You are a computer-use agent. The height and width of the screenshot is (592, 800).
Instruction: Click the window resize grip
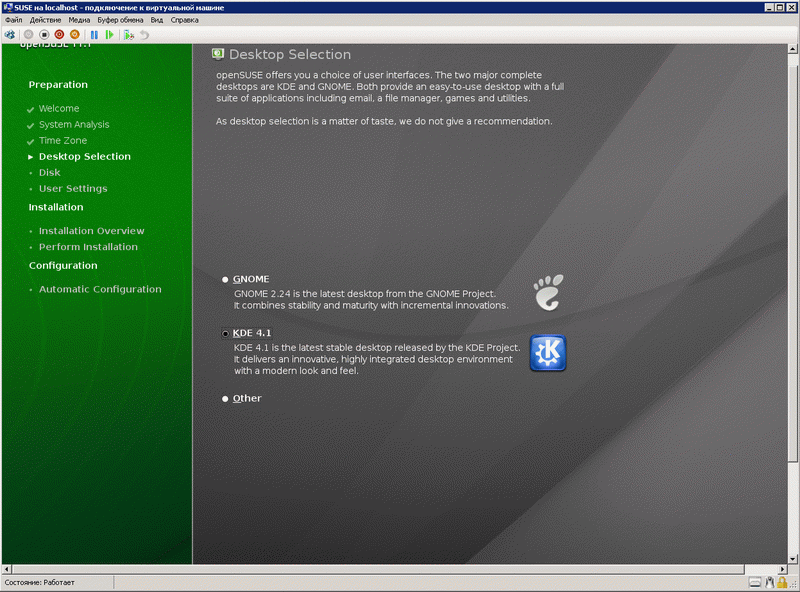point(793,584)
